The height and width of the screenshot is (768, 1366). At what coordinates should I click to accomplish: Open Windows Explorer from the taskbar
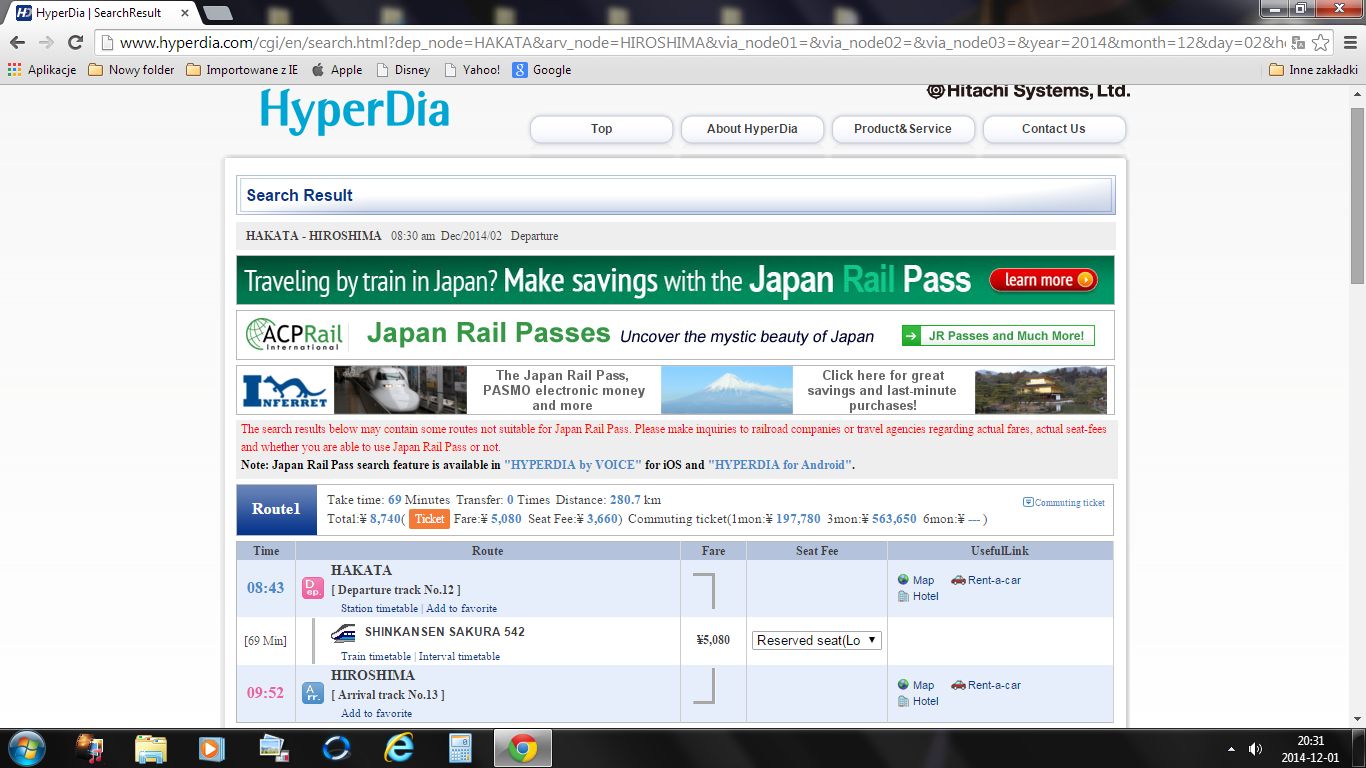click(x=151, y=748)
